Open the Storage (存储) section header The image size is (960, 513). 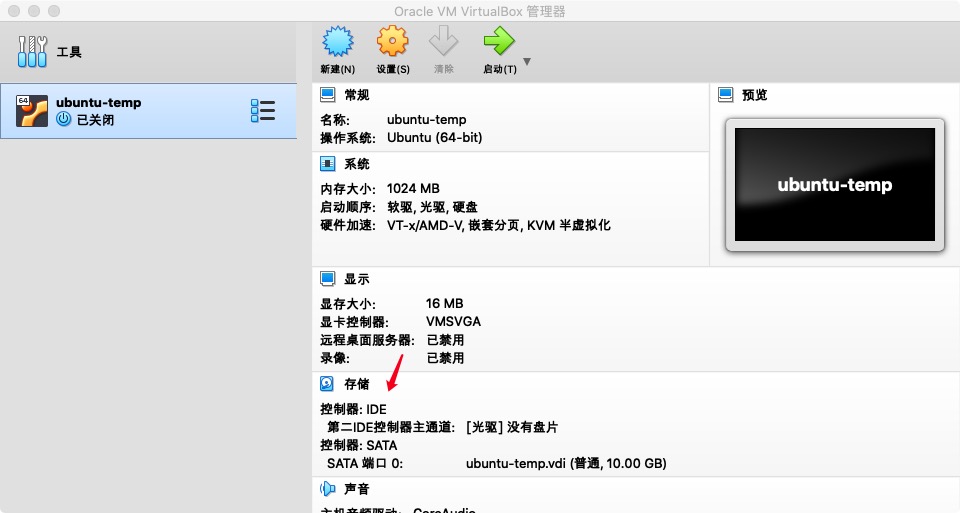pyautogui.click(x=356, y=384)
